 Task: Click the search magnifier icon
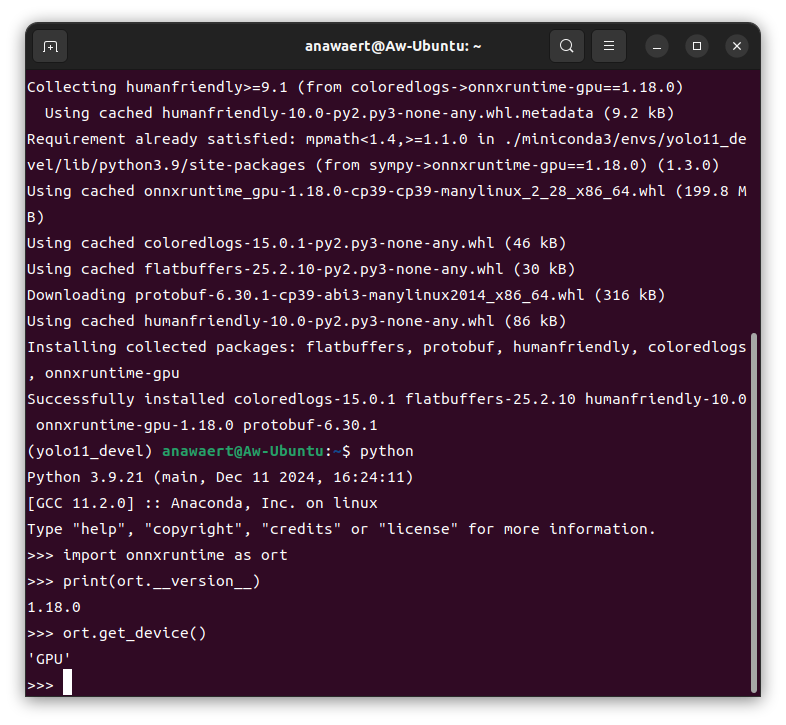567,46
